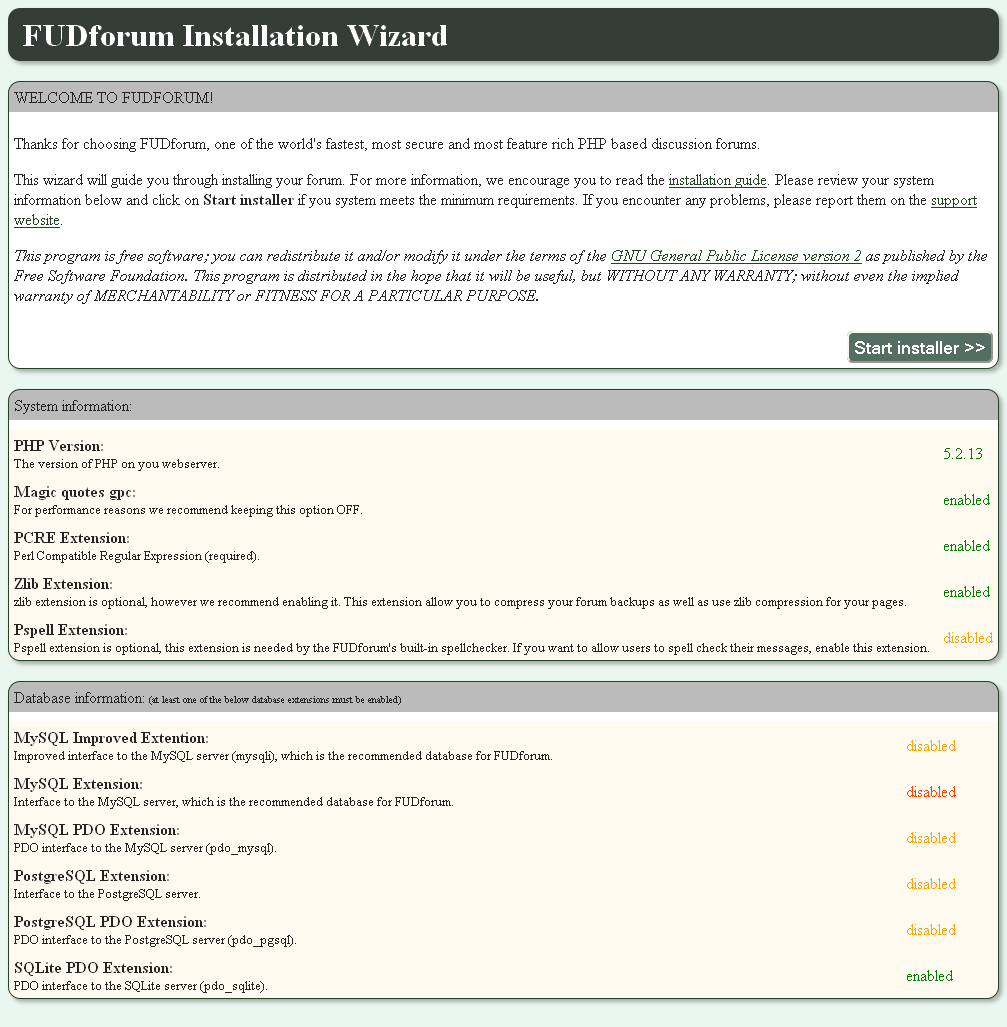Click the Pspell Extension disabled status
The image size is (1007, 1027).
click(968, 638)
